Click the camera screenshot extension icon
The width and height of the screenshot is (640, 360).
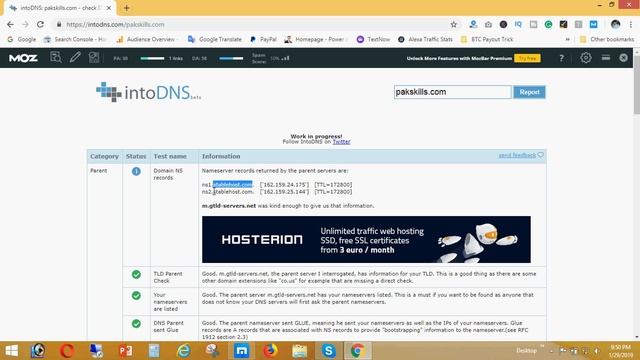(488, 24)
